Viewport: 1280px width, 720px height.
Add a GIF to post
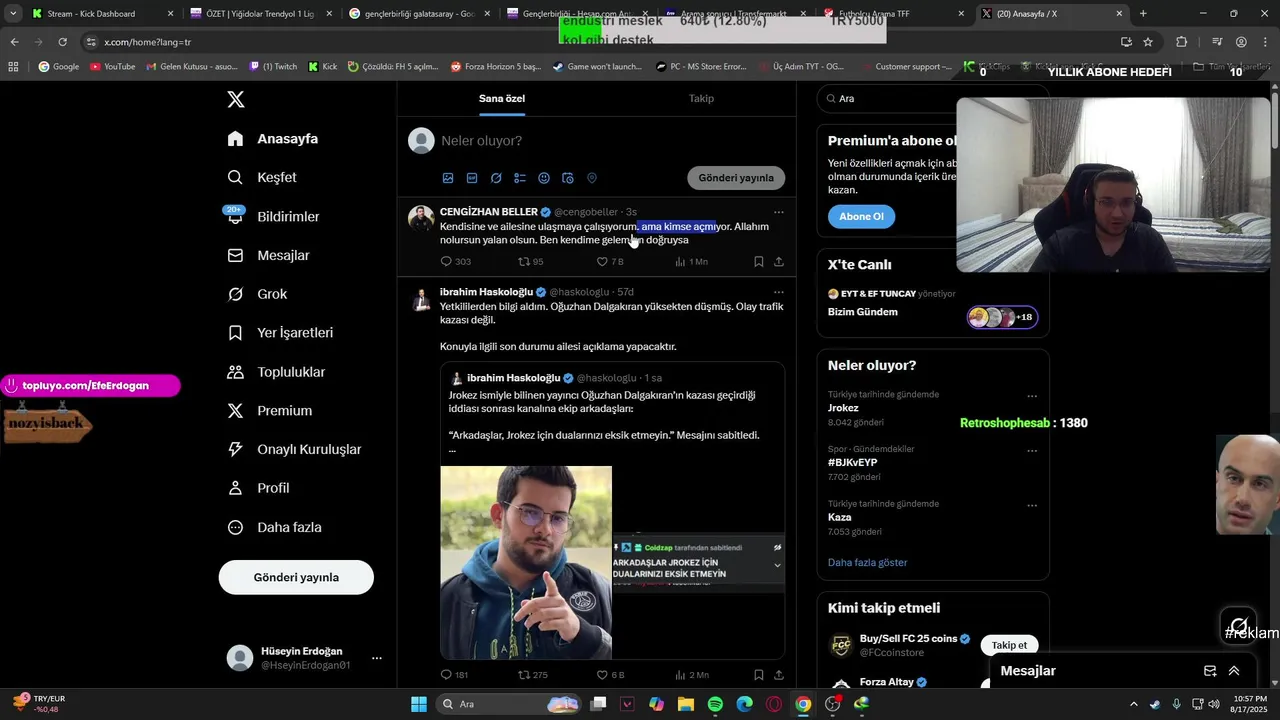coord(472,178)
